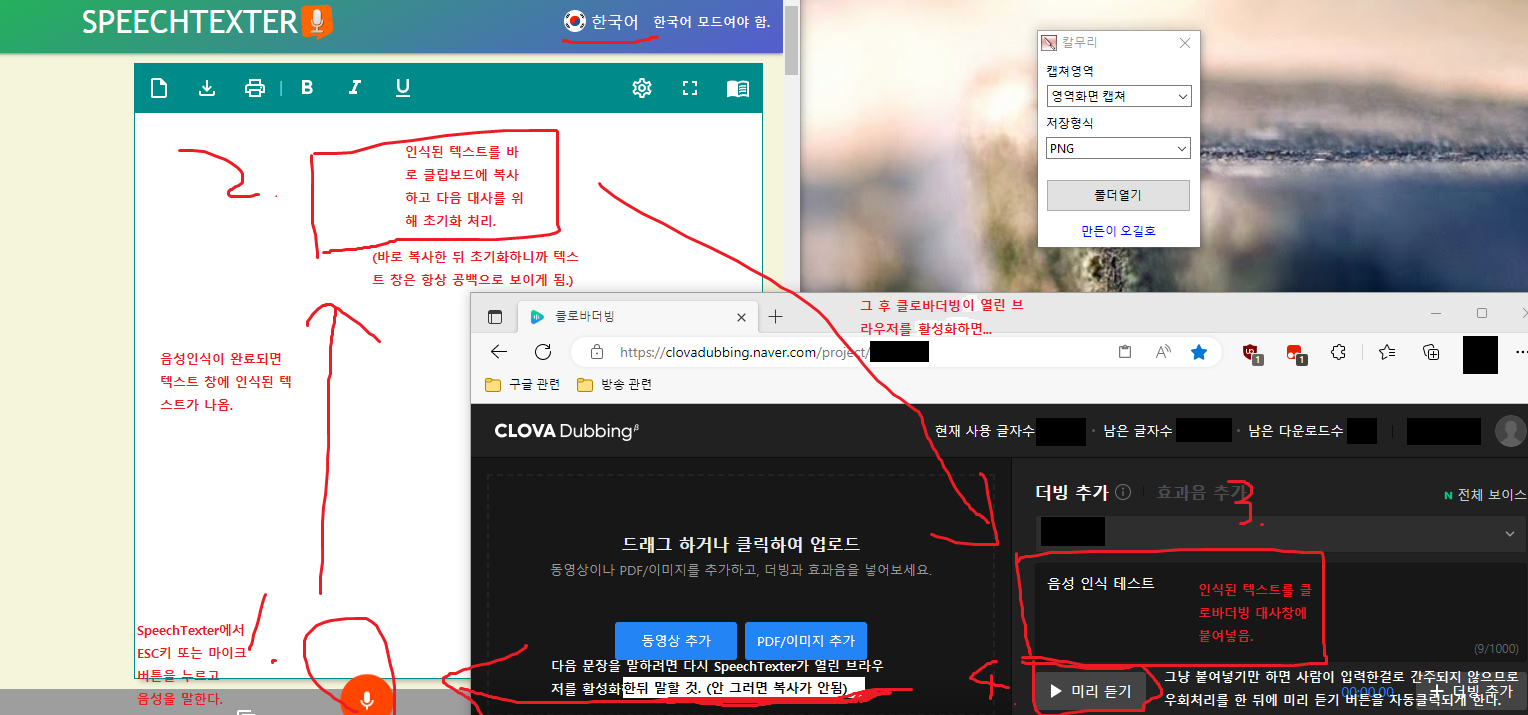The width and height of the screenshot is (1528, 715).
Task: Click the 만든이 오길호 link
Action: click(1118, 231)
